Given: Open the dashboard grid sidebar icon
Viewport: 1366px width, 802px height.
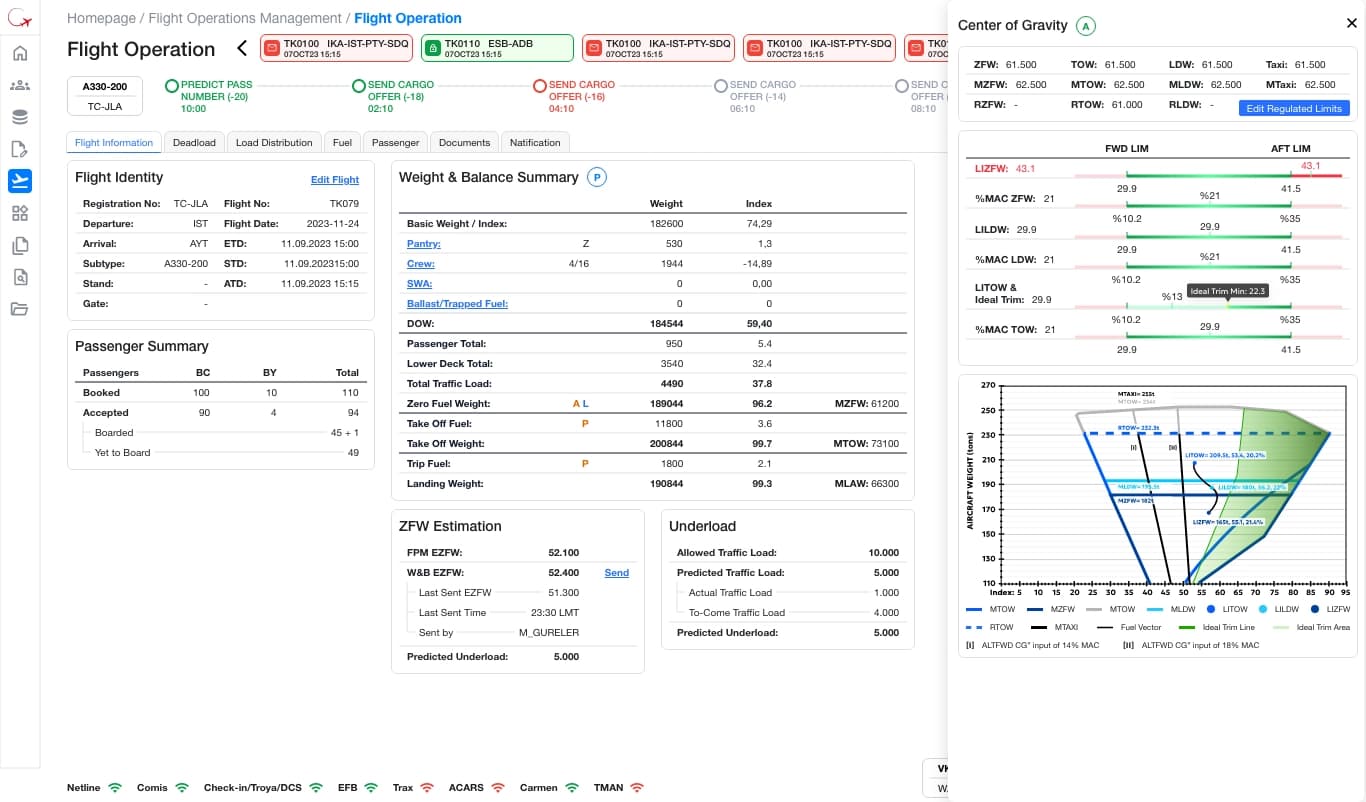Looking at the screenshot, I should click(x=20, y=213).
